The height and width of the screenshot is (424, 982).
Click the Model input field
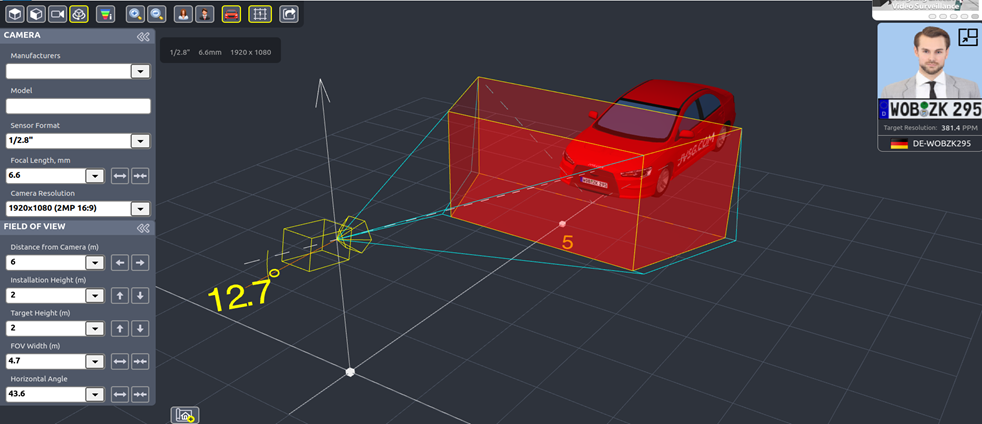78,106
